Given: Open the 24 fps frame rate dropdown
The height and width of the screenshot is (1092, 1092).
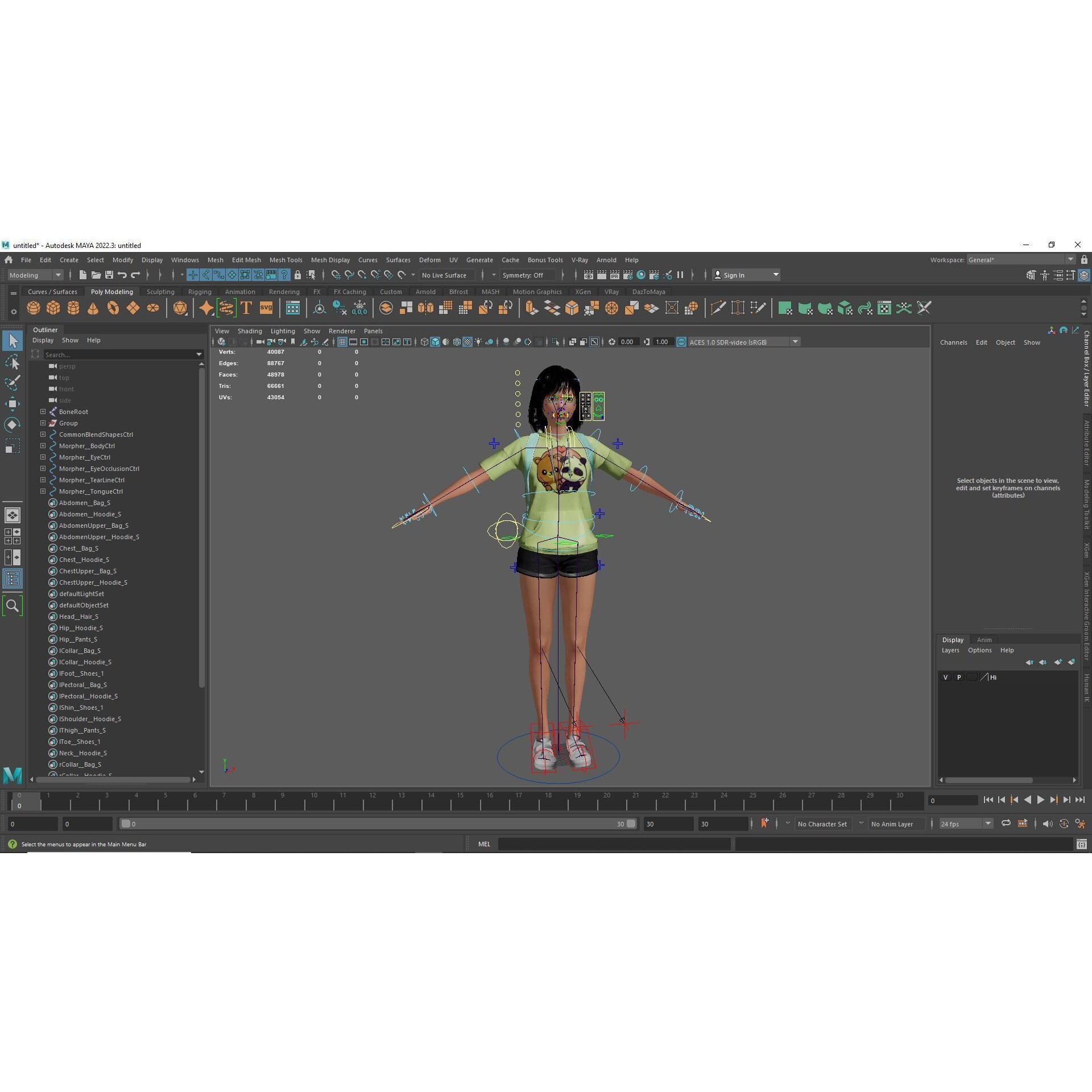Looking at the screenshot, I should pyautogui.click(x=966, y=824).
